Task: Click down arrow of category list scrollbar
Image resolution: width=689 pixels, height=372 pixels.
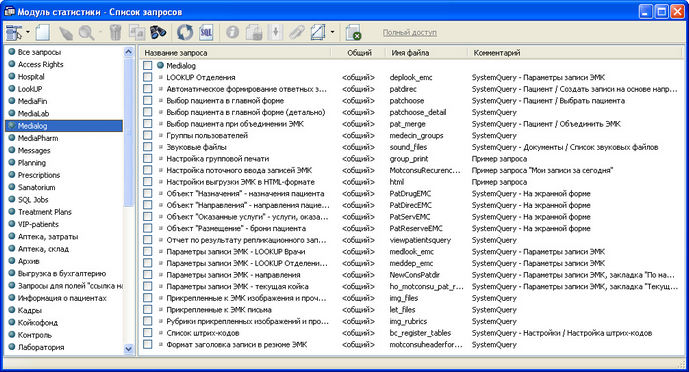Action: 128,349
